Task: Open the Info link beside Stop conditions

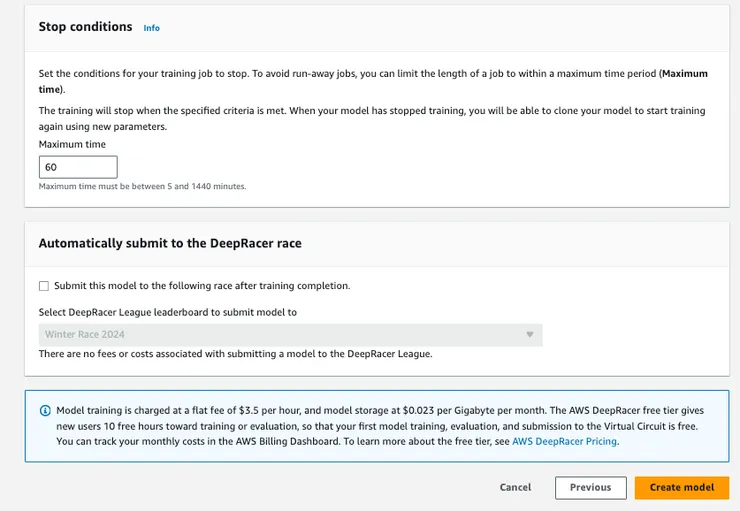Action: click(x=151, y=28)
